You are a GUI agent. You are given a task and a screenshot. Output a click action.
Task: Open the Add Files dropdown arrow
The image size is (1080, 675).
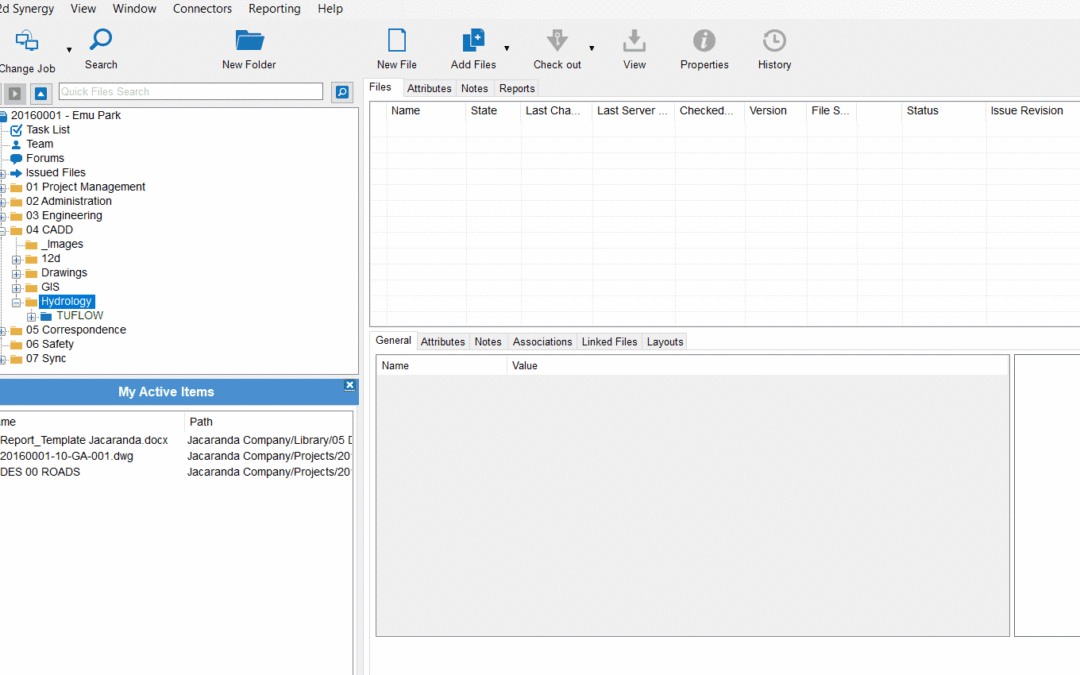[x=507, y=48]
